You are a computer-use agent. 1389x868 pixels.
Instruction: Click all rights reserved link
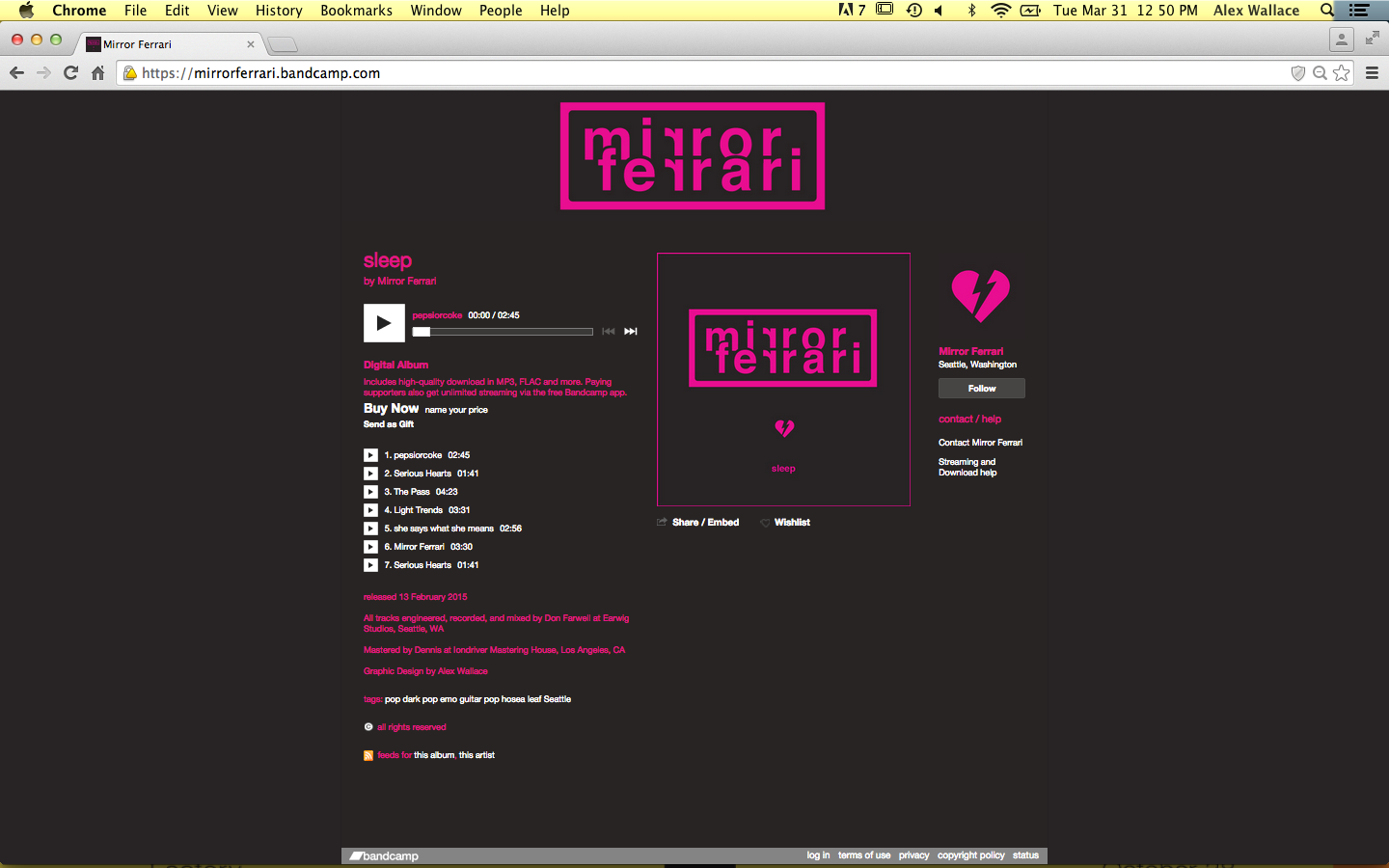[412, 727]
